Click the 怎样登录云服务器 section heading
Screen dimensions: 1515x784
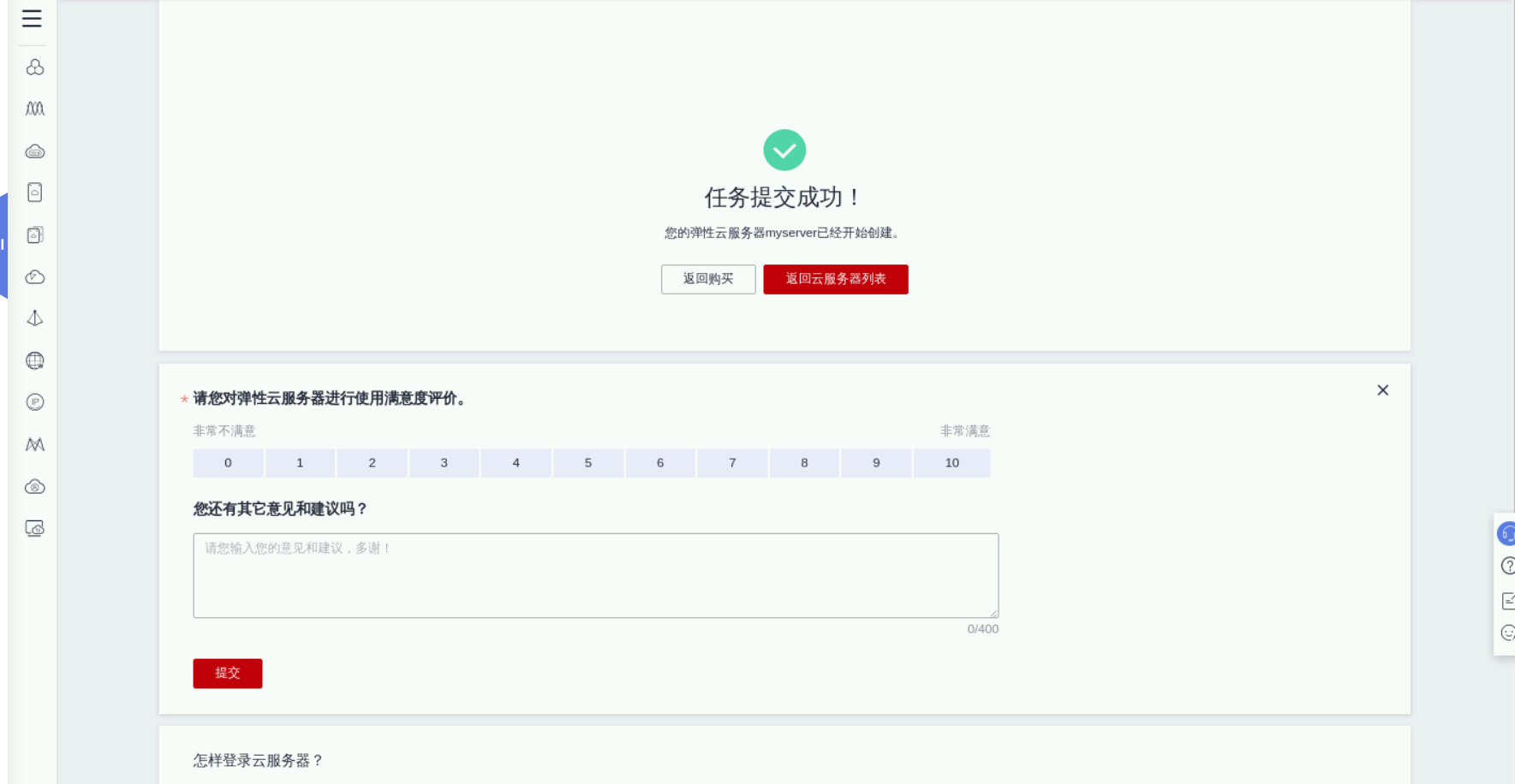[x=258, y=761]
